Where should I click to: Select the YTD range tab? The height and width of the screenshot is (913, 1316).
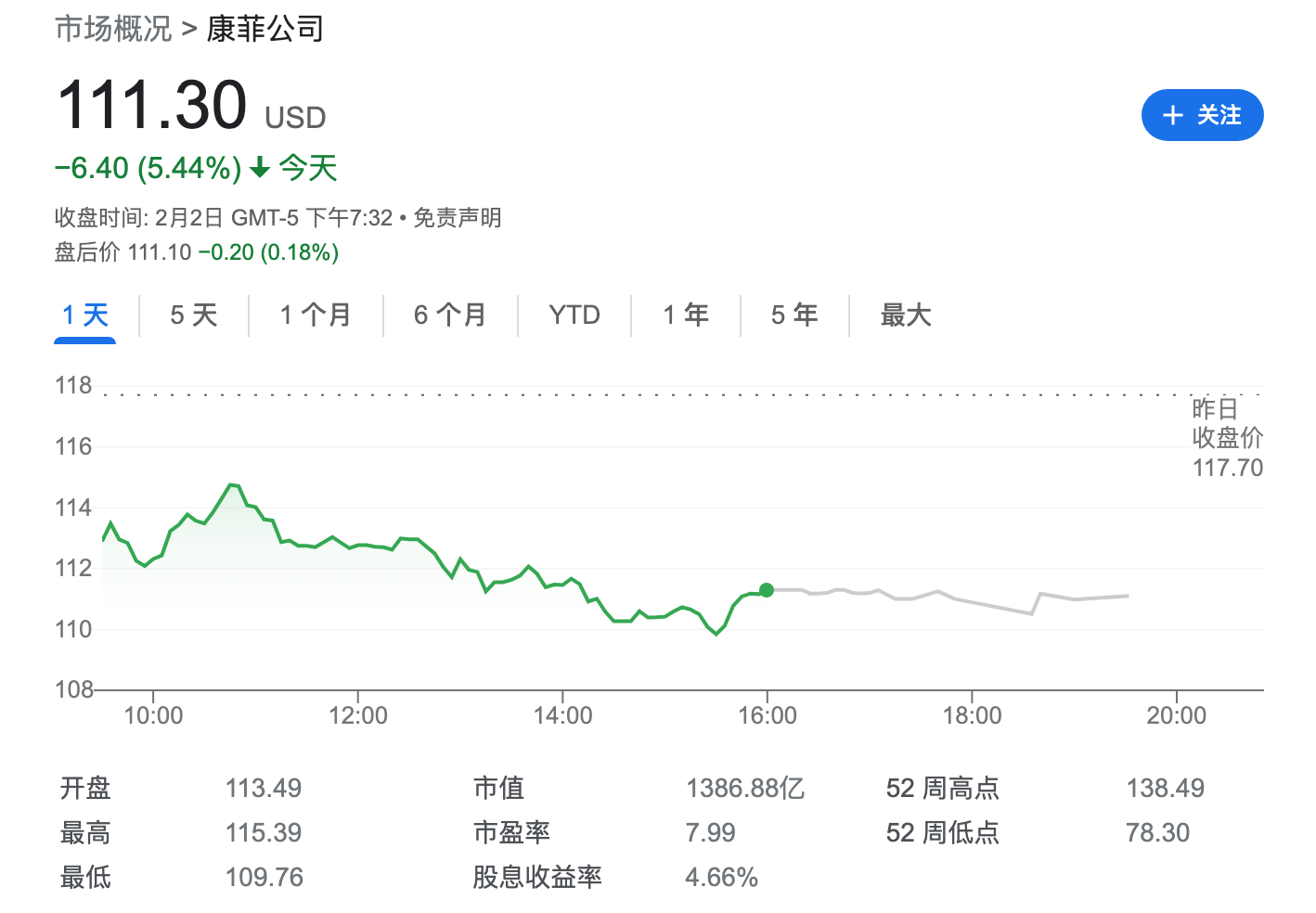pyautogui.click(x=574, y=315)
